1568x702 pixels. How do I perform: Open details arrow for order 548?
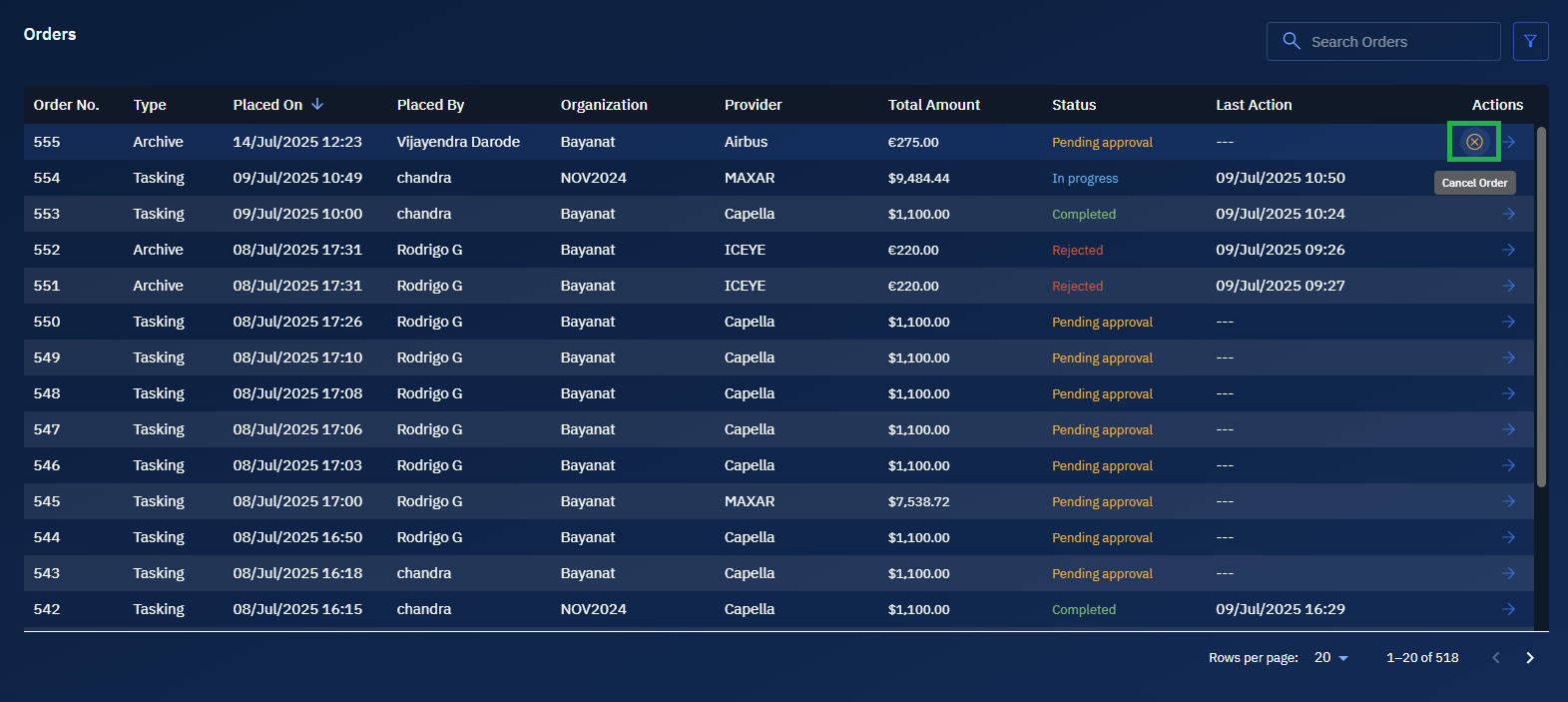[x=1509, y=393]
